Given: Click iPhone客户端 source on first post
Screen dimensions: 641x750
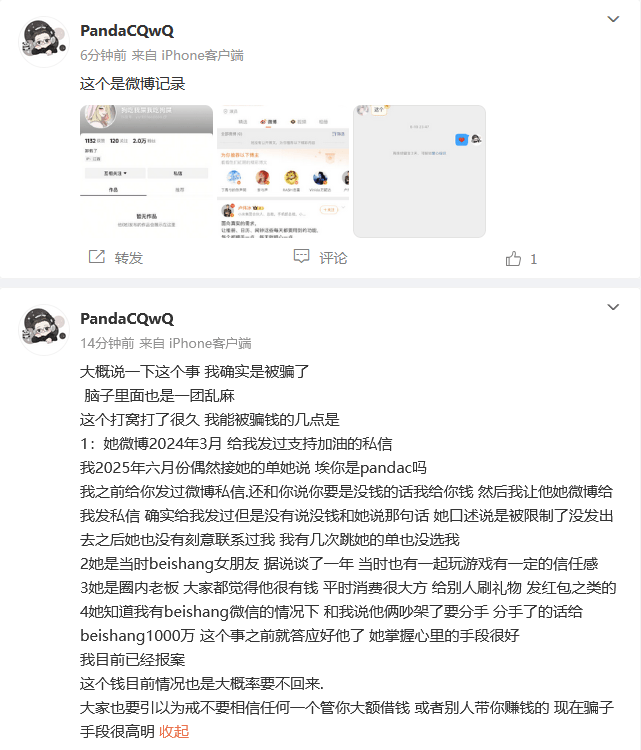Looking at the screenshot, I should pos(202,55).
